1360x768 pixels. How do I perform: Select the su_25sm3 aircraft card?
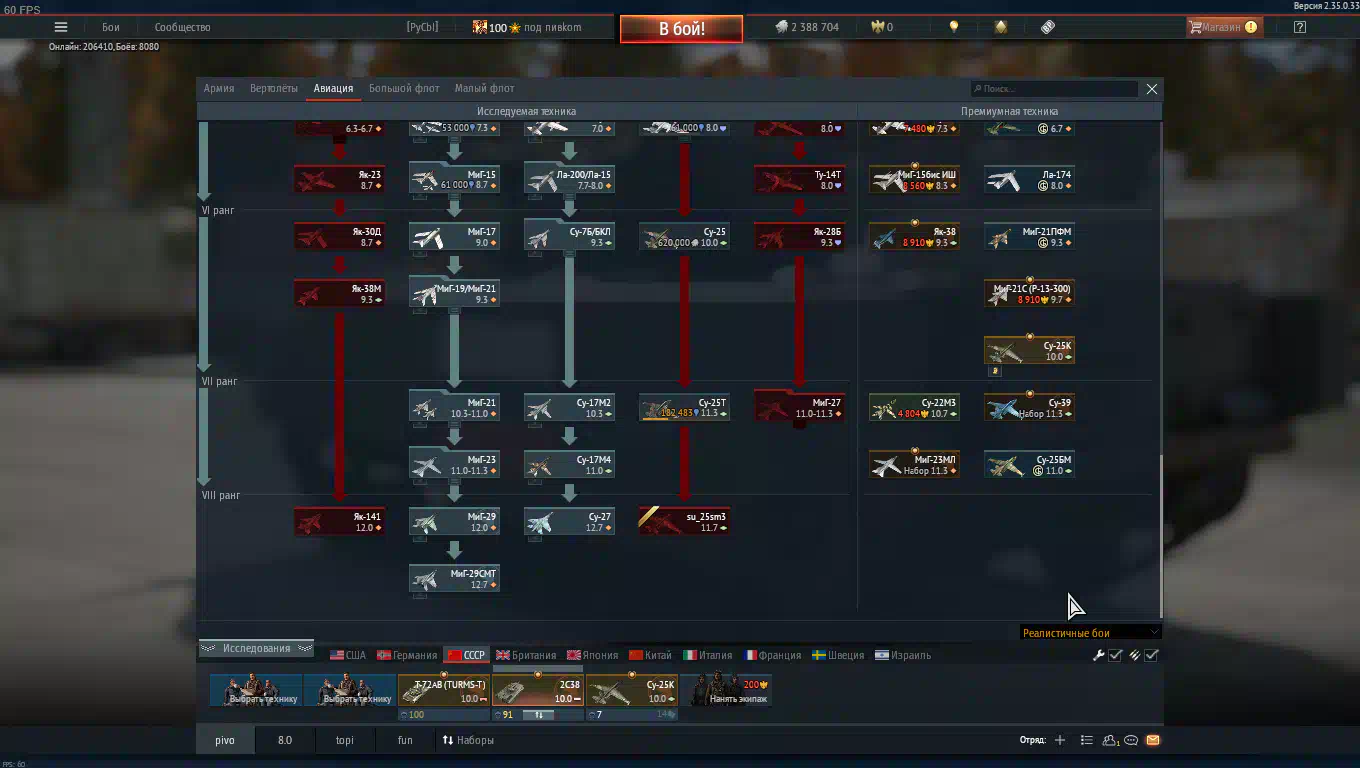click(684, 522)
